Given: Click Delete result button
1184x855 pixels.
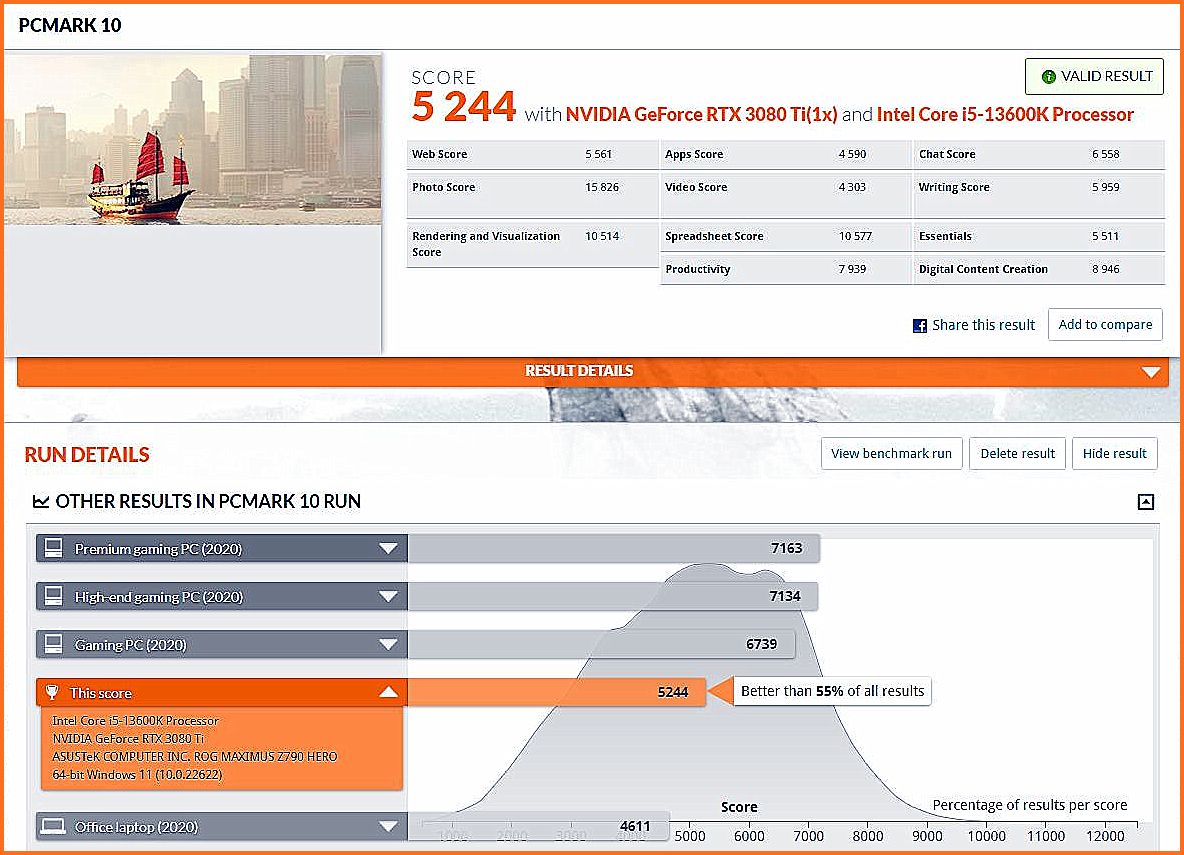Looking at the screenshot, I should 1017,454.
